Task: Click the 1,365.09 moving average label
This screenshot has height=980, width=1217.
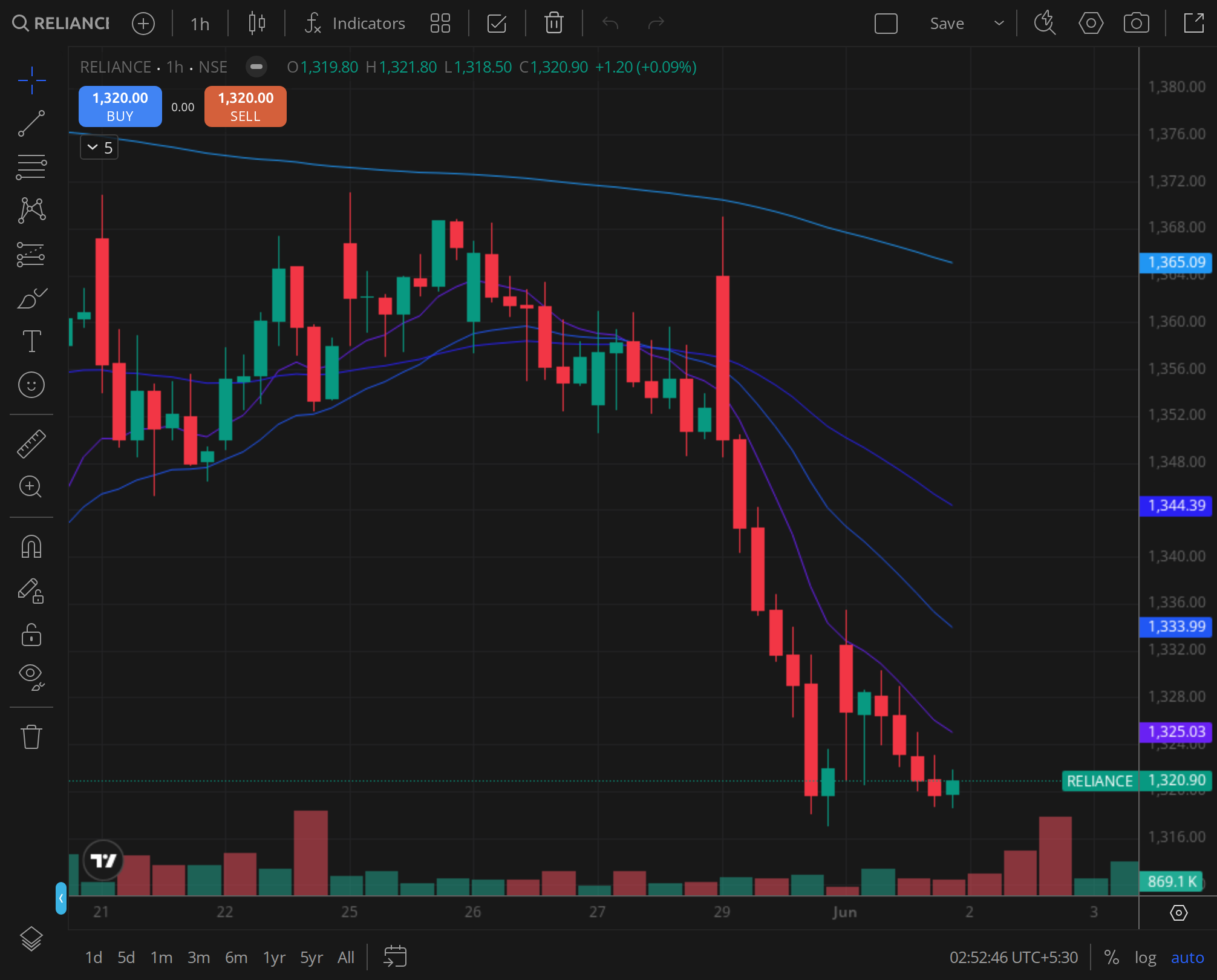Action: tap(1176, 263)
